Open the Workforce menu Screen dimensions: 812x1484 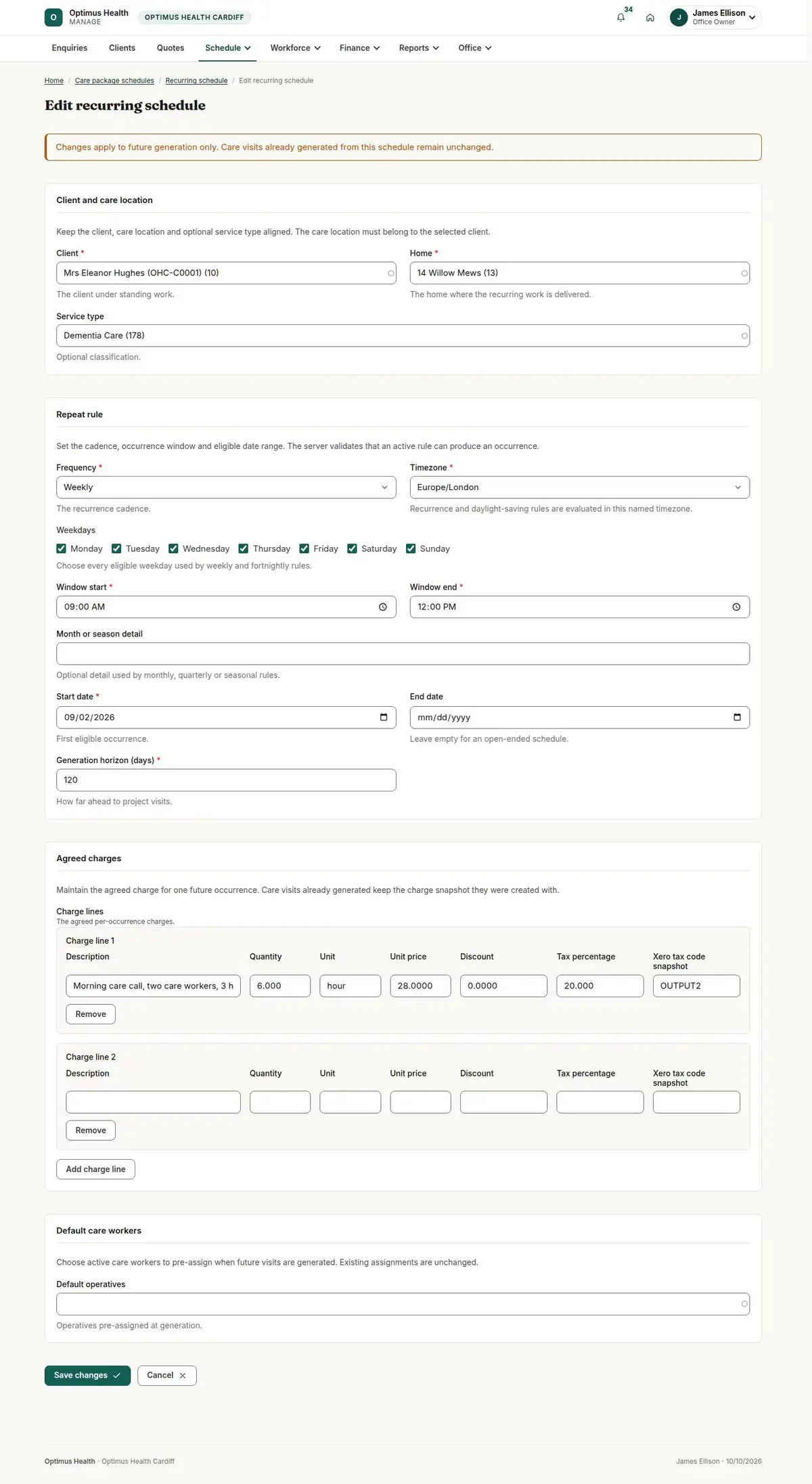[295, 48]
